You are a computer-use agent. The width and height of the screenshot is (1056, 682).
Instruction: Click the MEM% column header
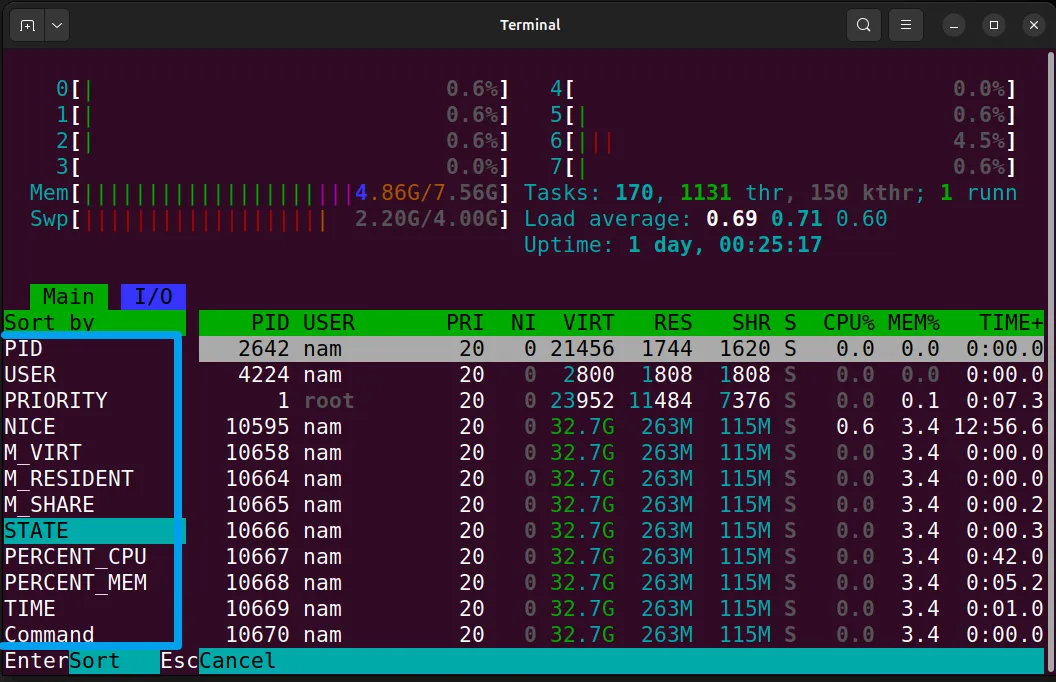[x=914, y=322]
